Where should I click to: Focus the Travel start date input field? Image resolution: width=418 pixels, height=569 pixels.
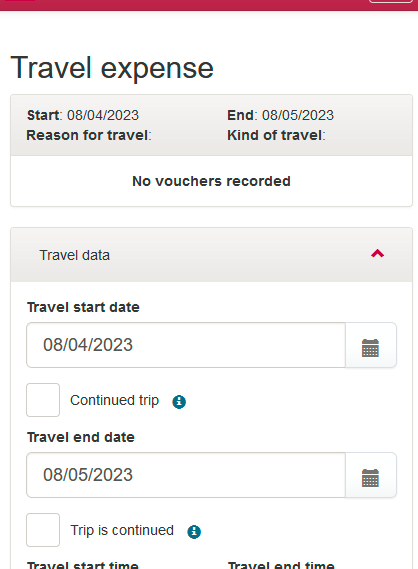186,345
